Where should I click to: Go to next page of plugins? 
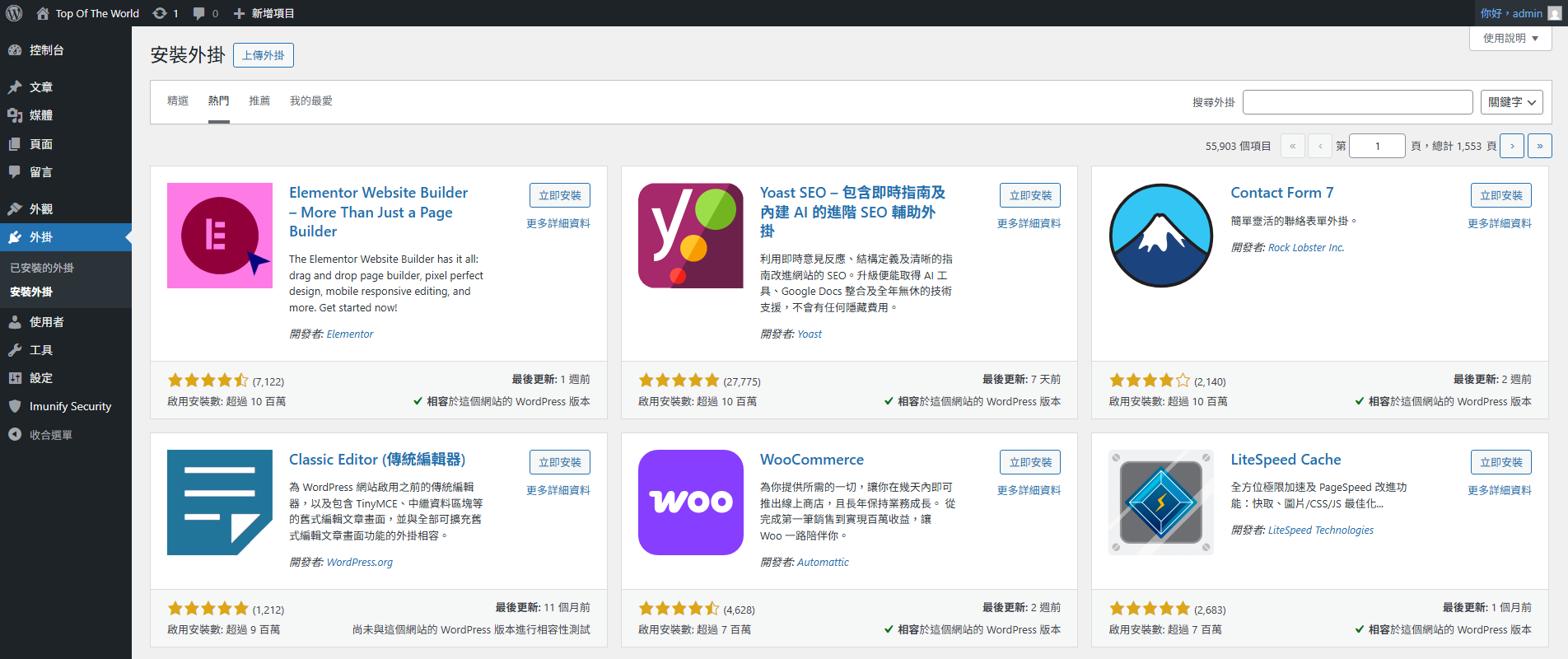click(1512, 146)
